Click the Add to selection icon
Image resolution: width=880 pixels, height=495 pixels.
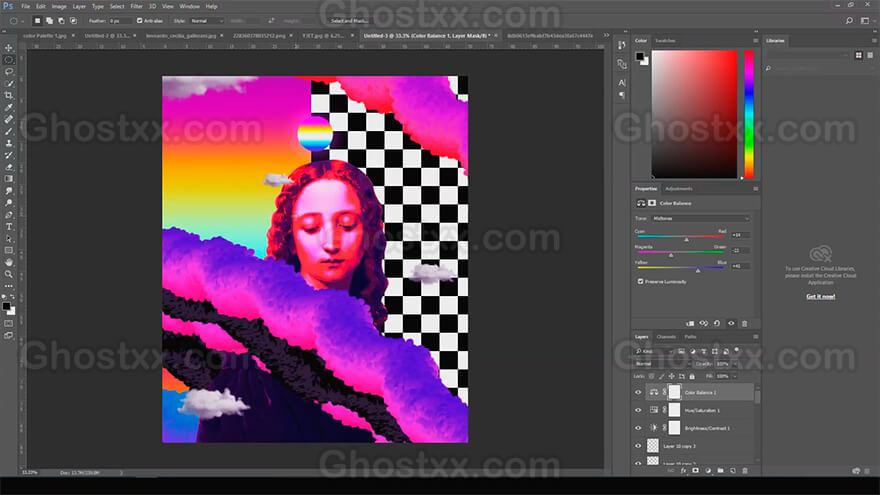tap(49, 21)
